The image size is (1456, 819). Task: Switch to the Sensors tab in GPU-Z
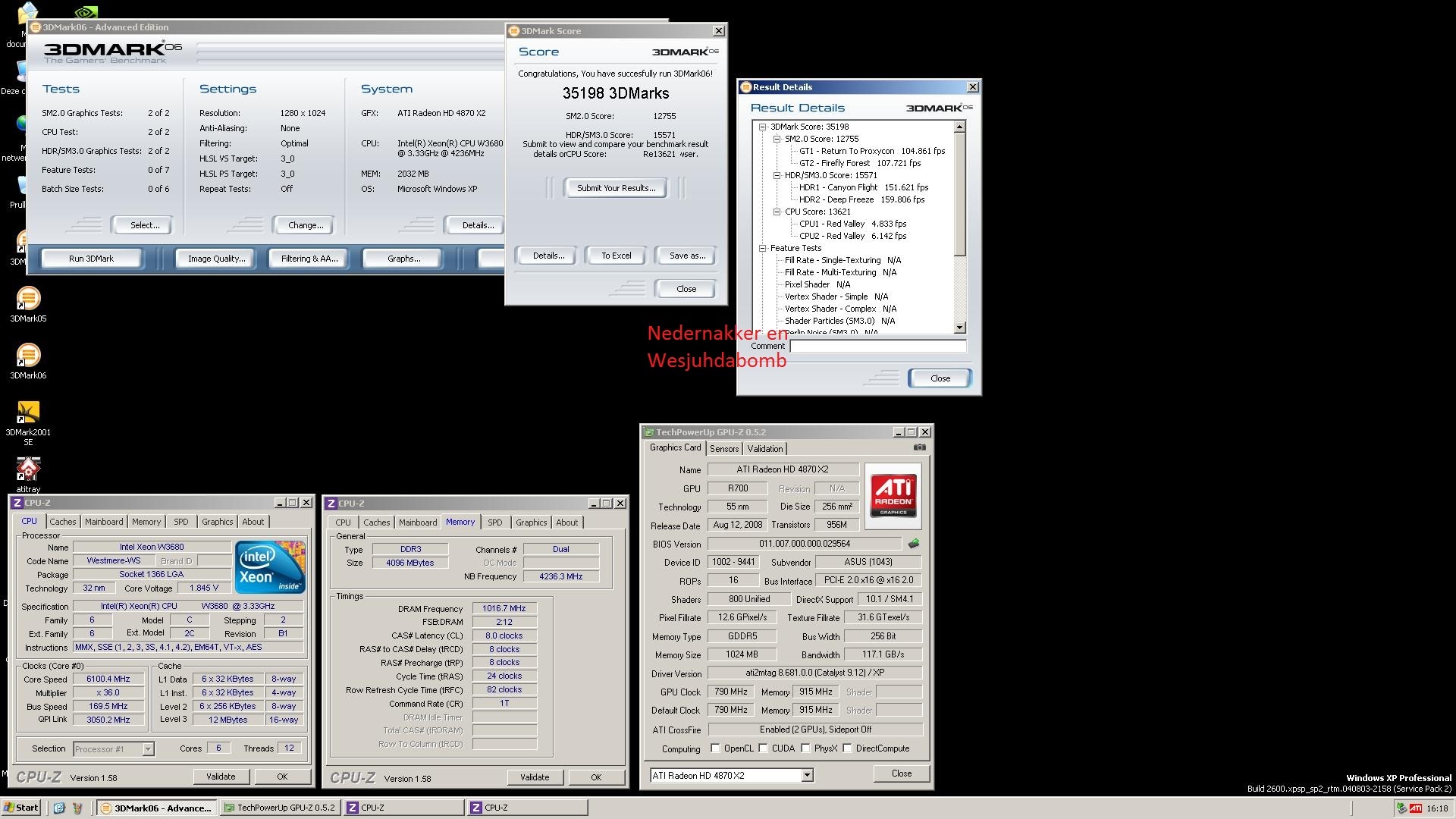pos(723,449)
